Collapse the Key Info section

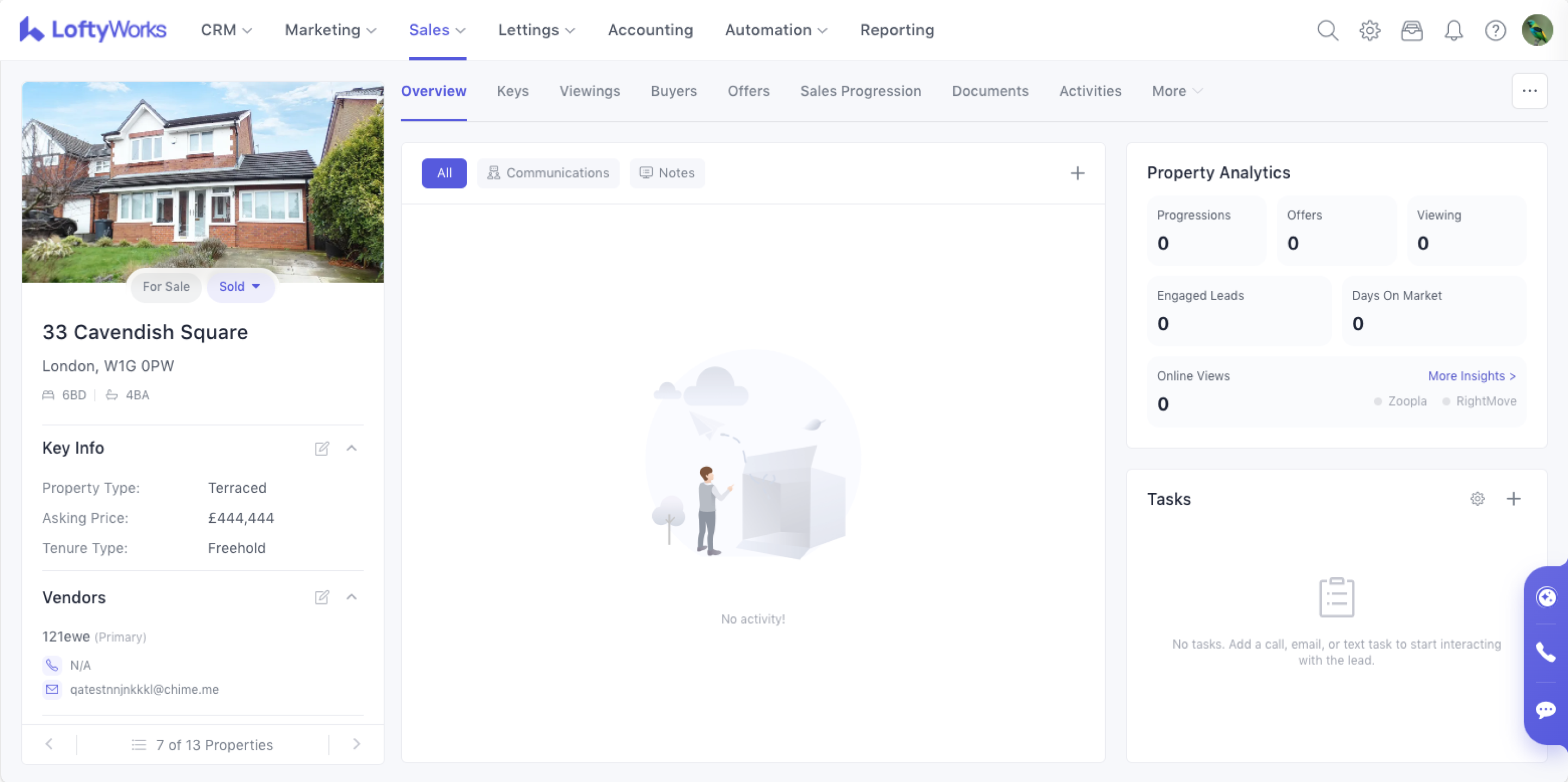(351, 448)
